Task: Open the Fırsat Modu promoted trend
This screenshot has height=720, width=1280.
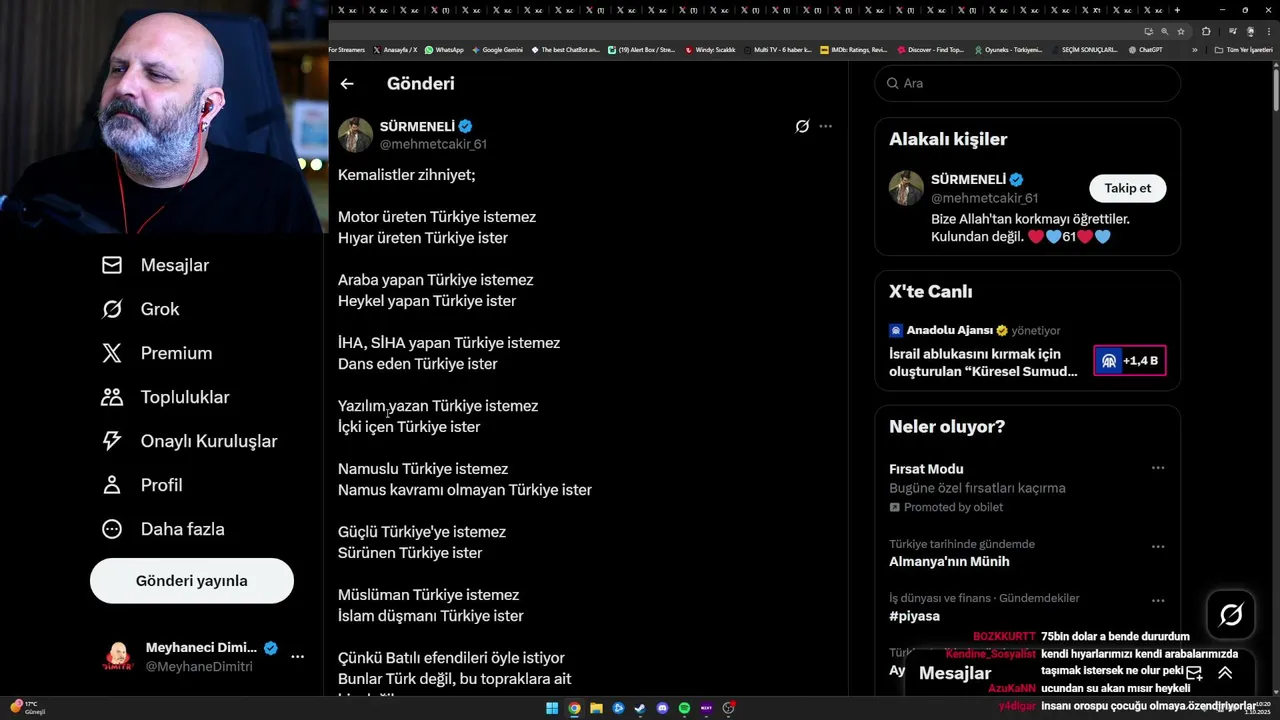Action: pos(926,469)
